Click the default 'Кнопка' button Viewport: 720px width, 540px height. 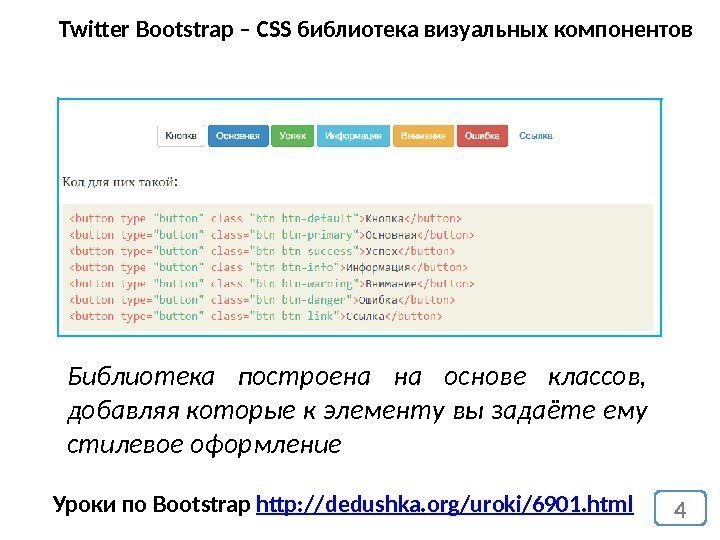(x=181, y=136)
